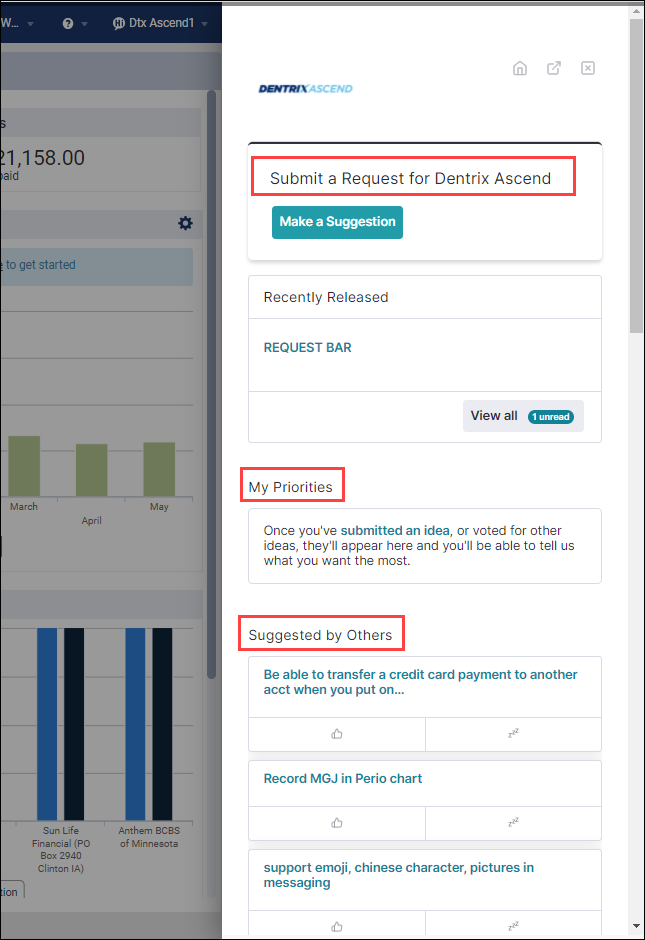Click the location icon beside Dtx Ascend1
Viewport: 645px width, 940px height.
point(119,23)
